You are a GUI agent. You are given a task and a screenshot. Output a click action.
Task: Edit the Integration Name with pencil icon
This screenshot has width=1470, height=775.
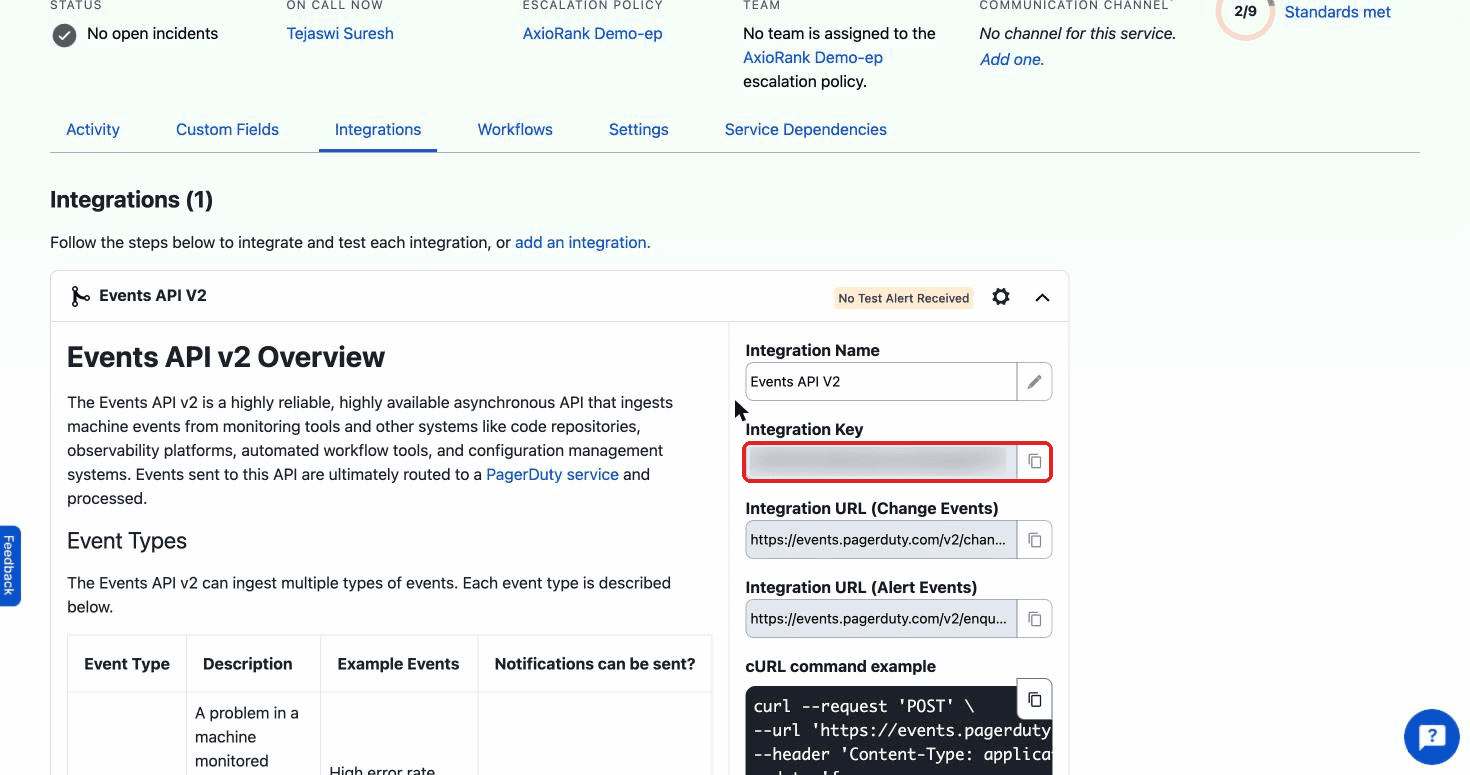point(1035,382)
